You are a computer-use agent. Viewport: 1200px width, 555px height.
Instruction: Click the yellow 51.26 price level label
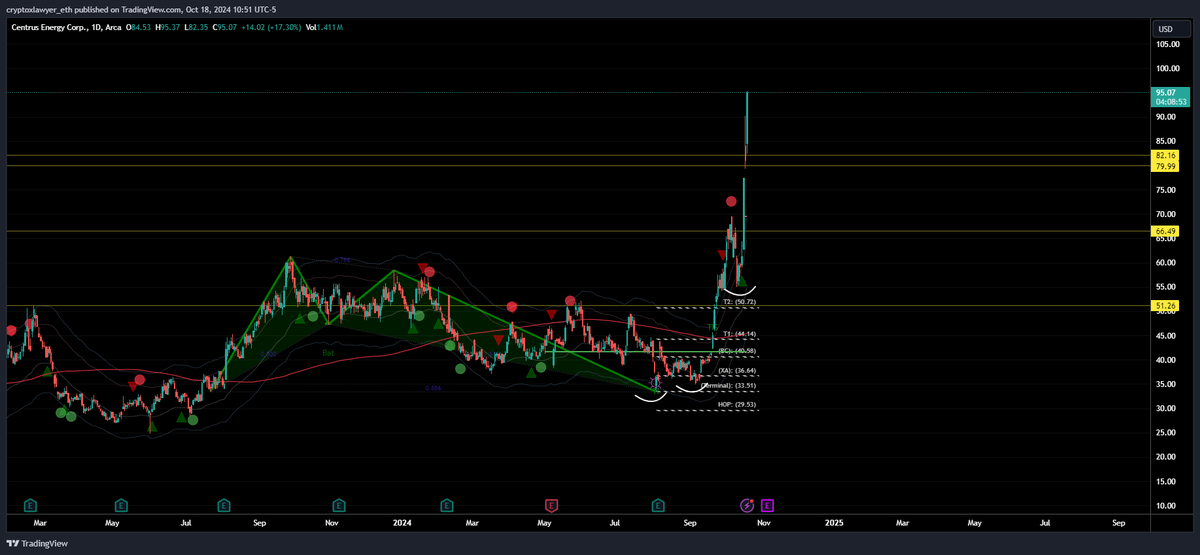tap(1164, 306)
